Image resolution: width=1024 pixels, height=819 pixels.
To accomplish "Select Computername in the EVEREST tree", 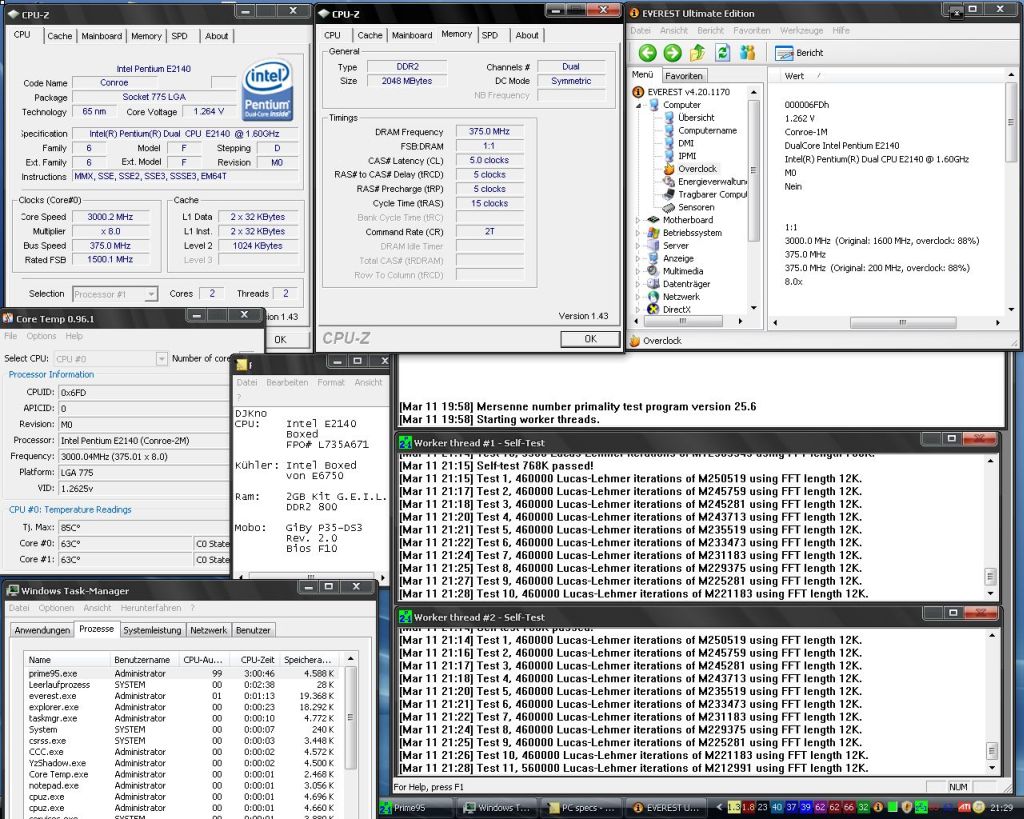I will click(707, 131).
